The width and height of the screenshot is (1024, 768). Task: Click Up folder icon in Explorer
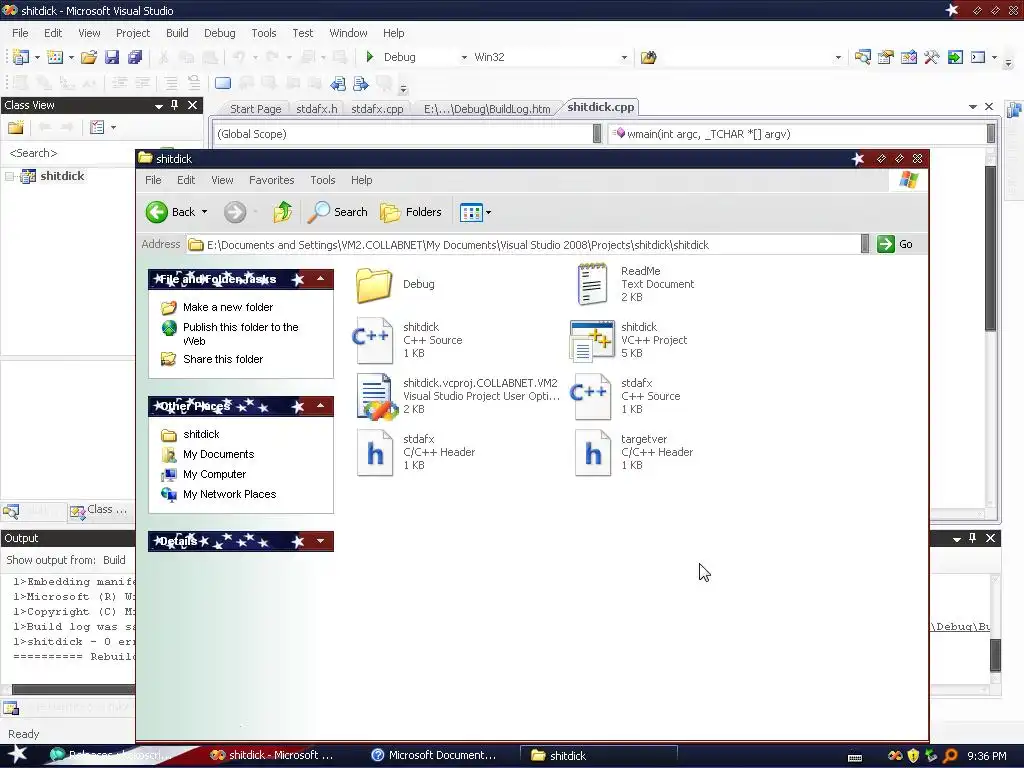pyautogui.click(x=282, y=212)
